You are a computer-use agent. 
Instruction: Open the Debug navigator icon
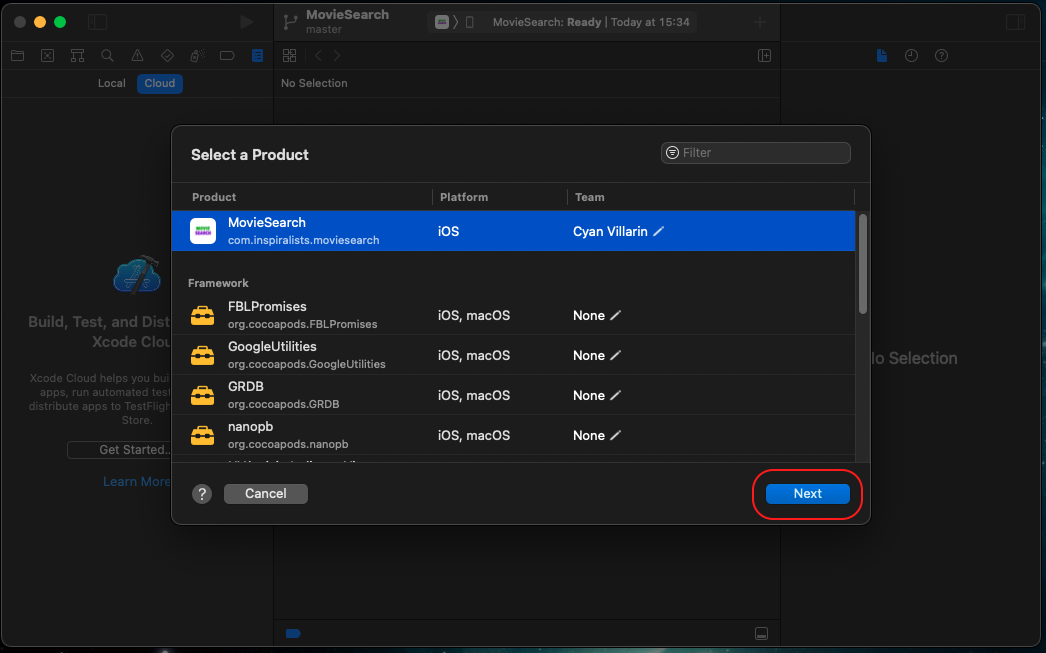click(197, 56)
